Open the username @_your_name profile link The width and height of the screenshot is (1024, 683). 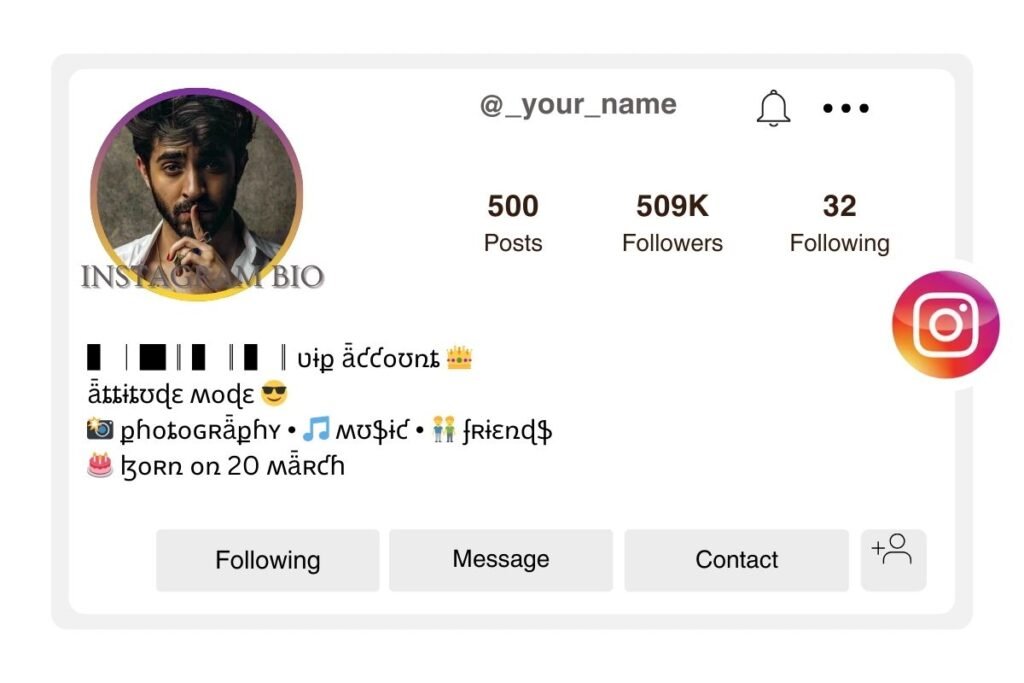pos(578,104)
